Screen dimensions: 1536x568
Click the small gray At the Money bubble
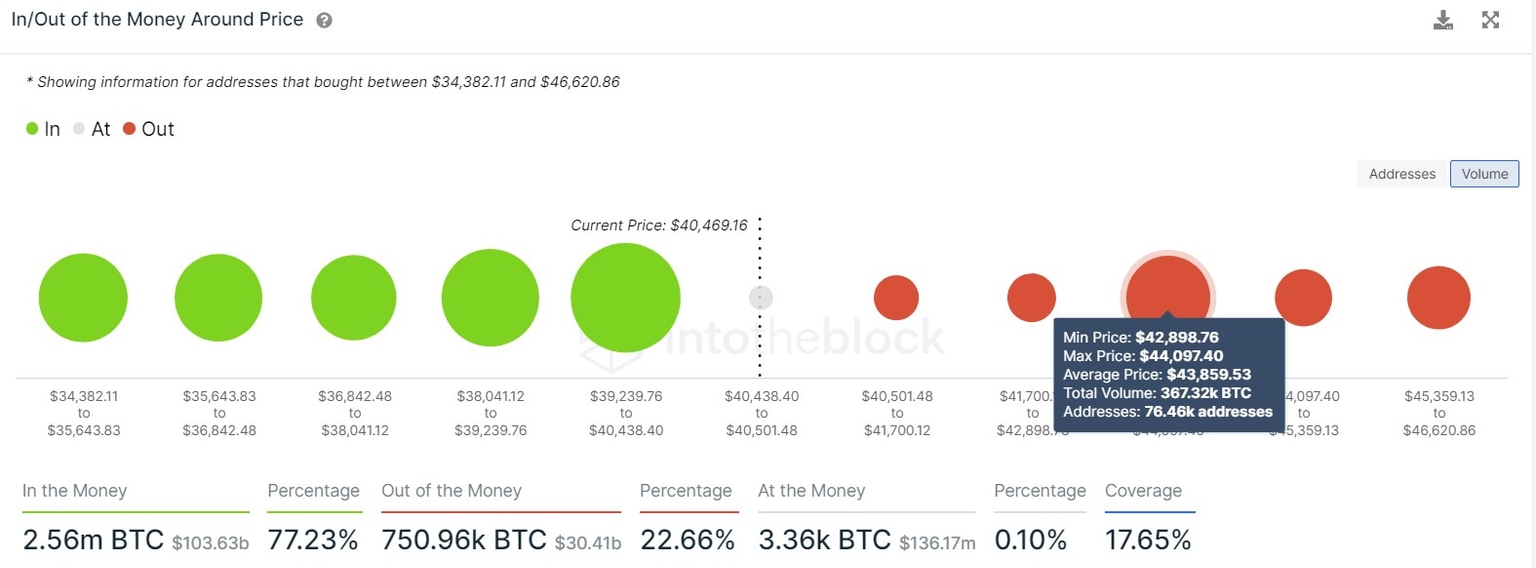[761, 297]
